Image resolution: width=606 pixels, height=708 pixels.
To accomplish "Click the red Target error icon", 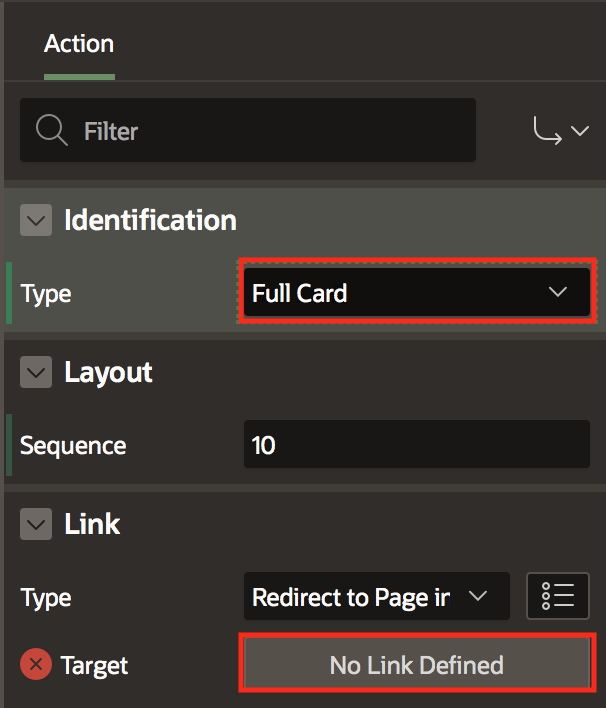I will point(36,665).
